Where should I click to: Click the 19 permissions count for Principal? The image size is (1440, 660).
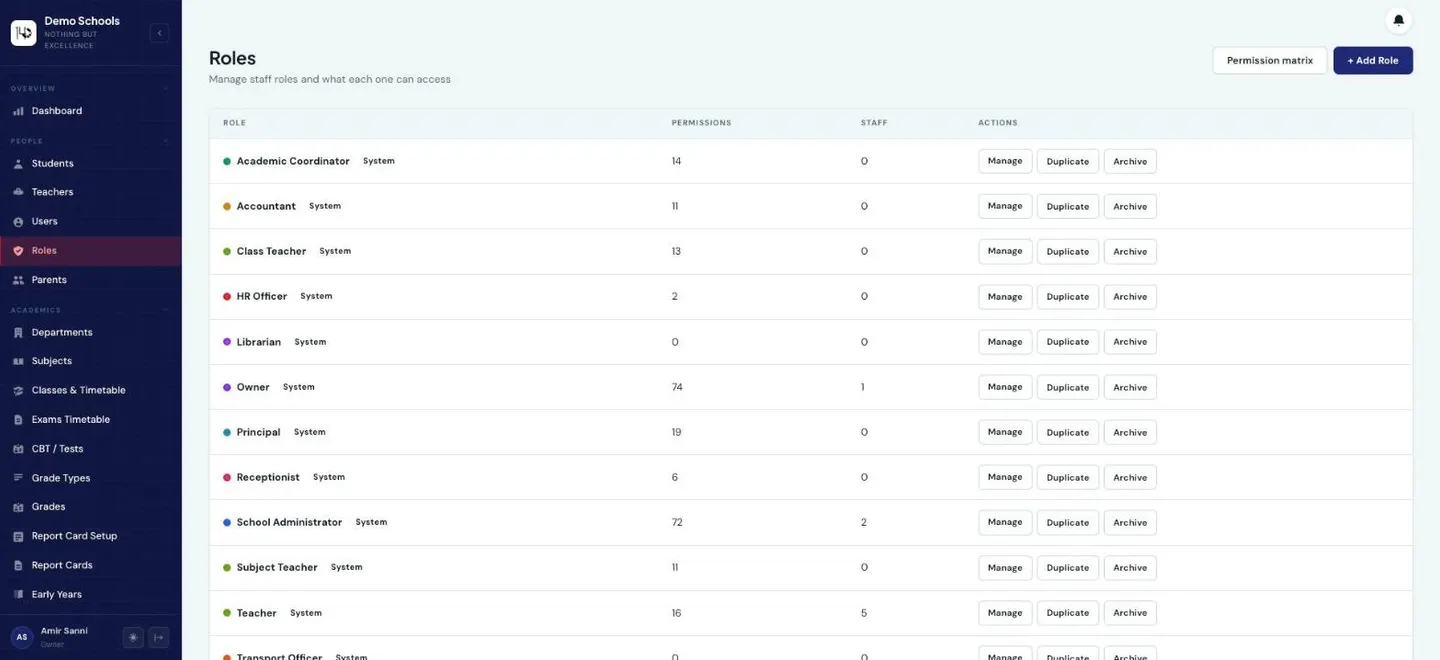click(677, 432)
